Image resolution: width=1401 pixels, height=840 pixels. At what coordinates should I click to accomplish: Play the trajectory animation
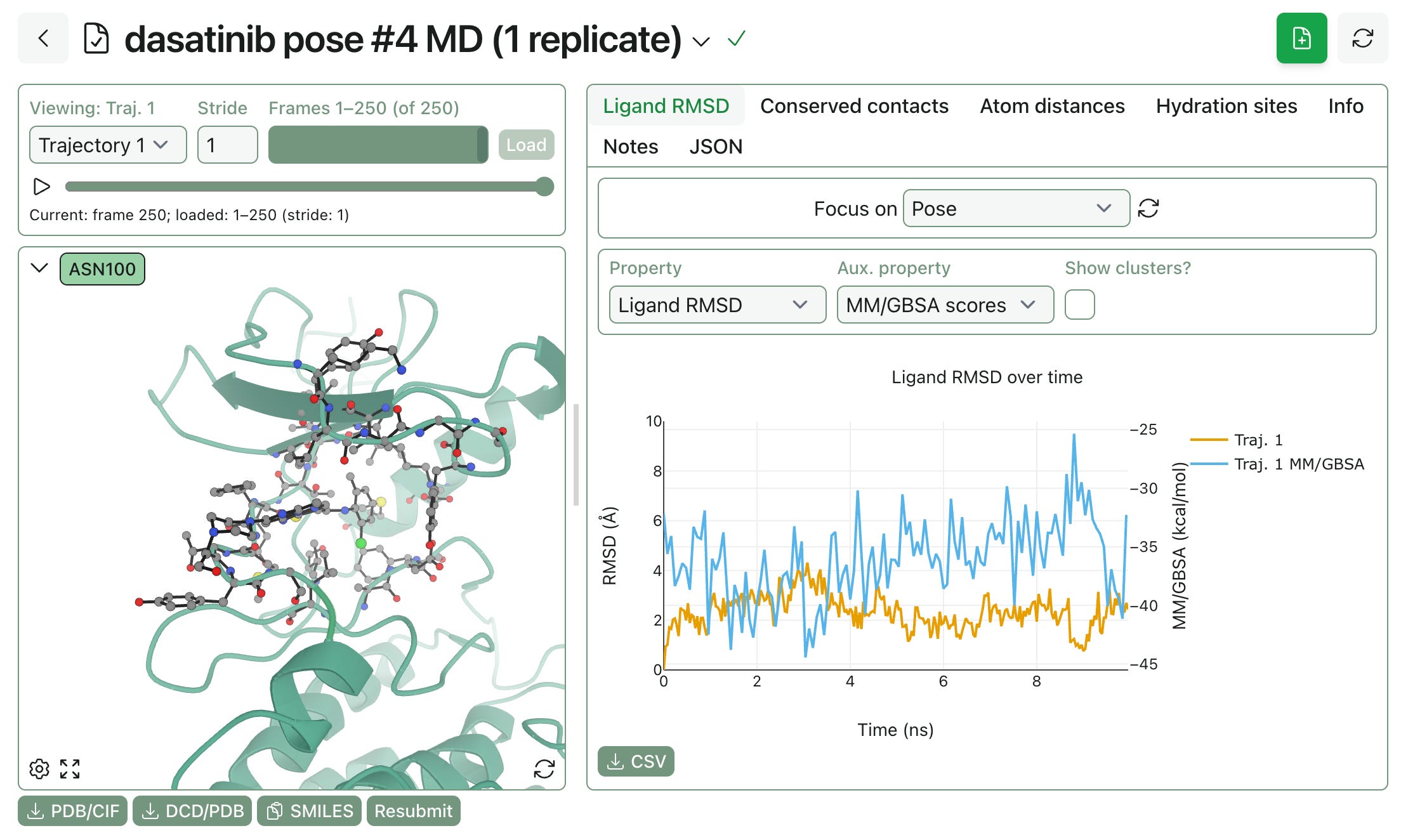tap(41, 187)
